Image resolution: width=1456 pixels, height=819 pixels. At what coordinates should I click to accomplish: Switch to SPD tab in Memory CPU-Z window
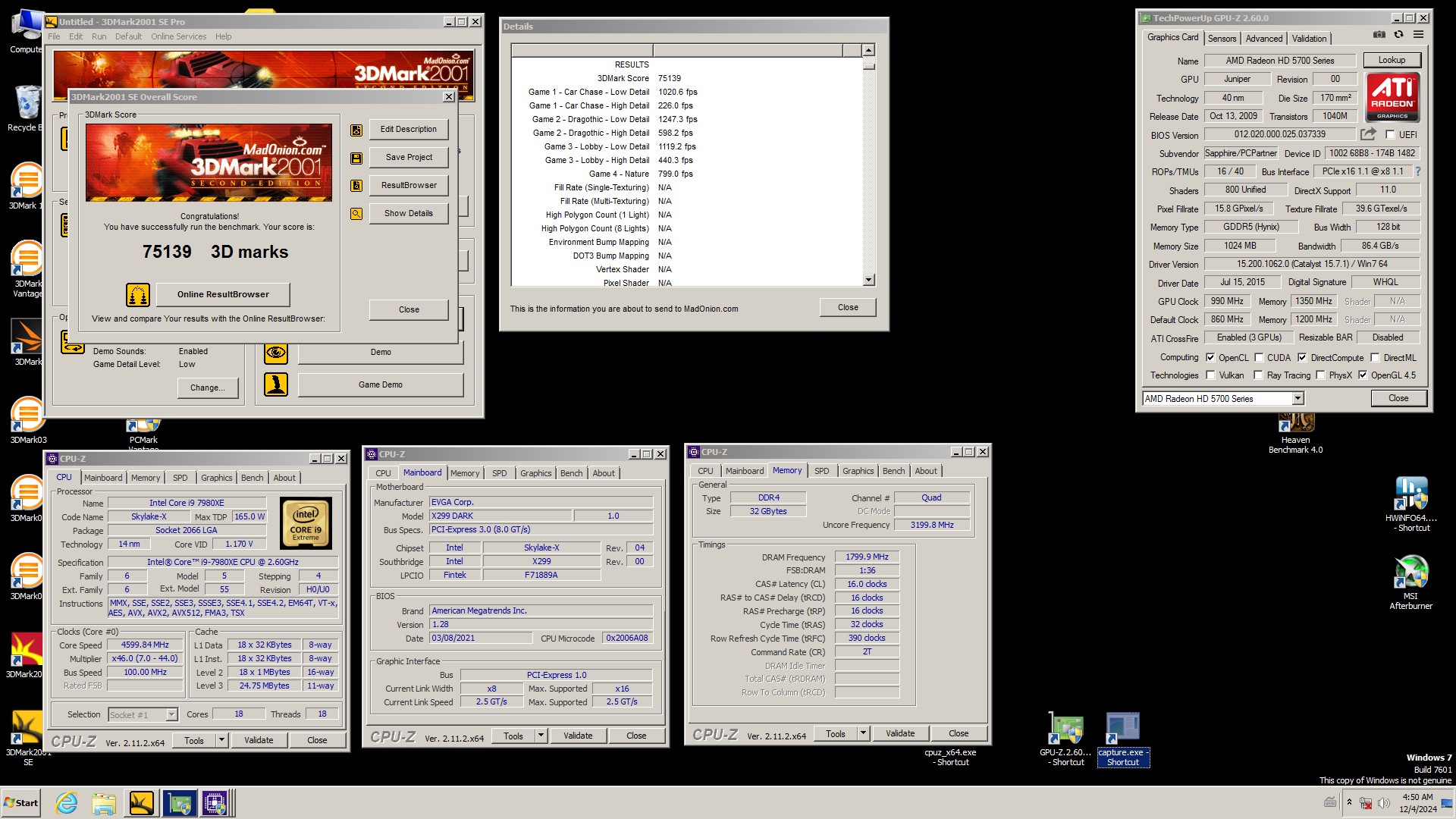click(821, 471)
